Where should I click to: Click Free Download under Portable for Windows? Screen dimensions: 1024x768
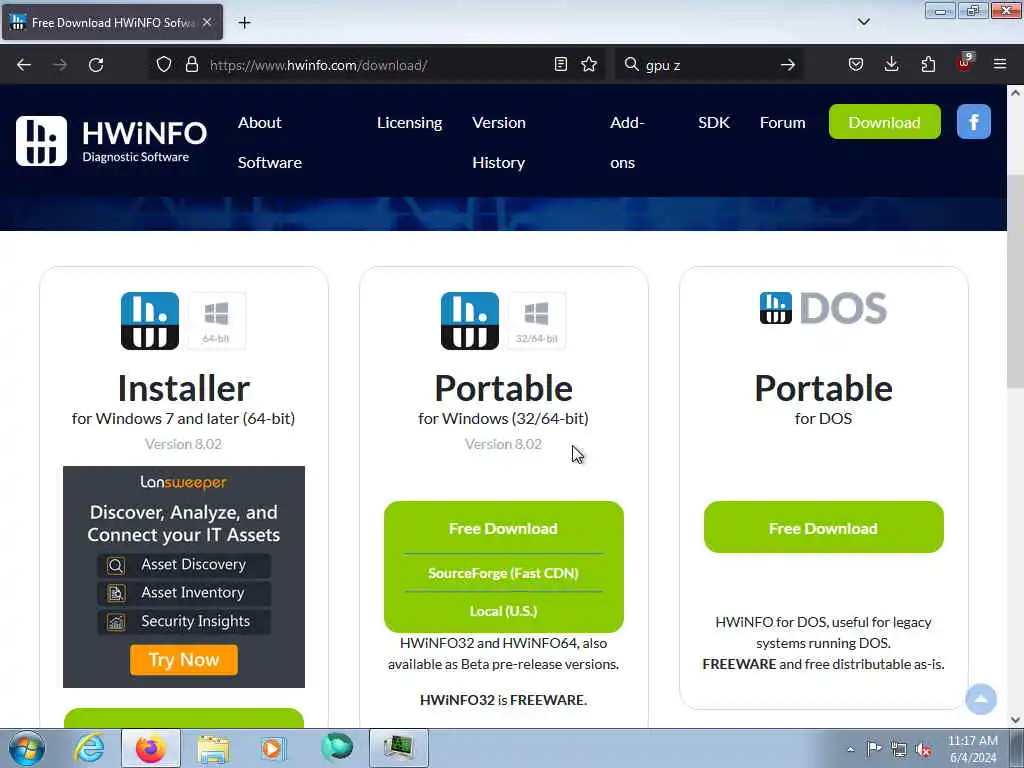(504, 528)
